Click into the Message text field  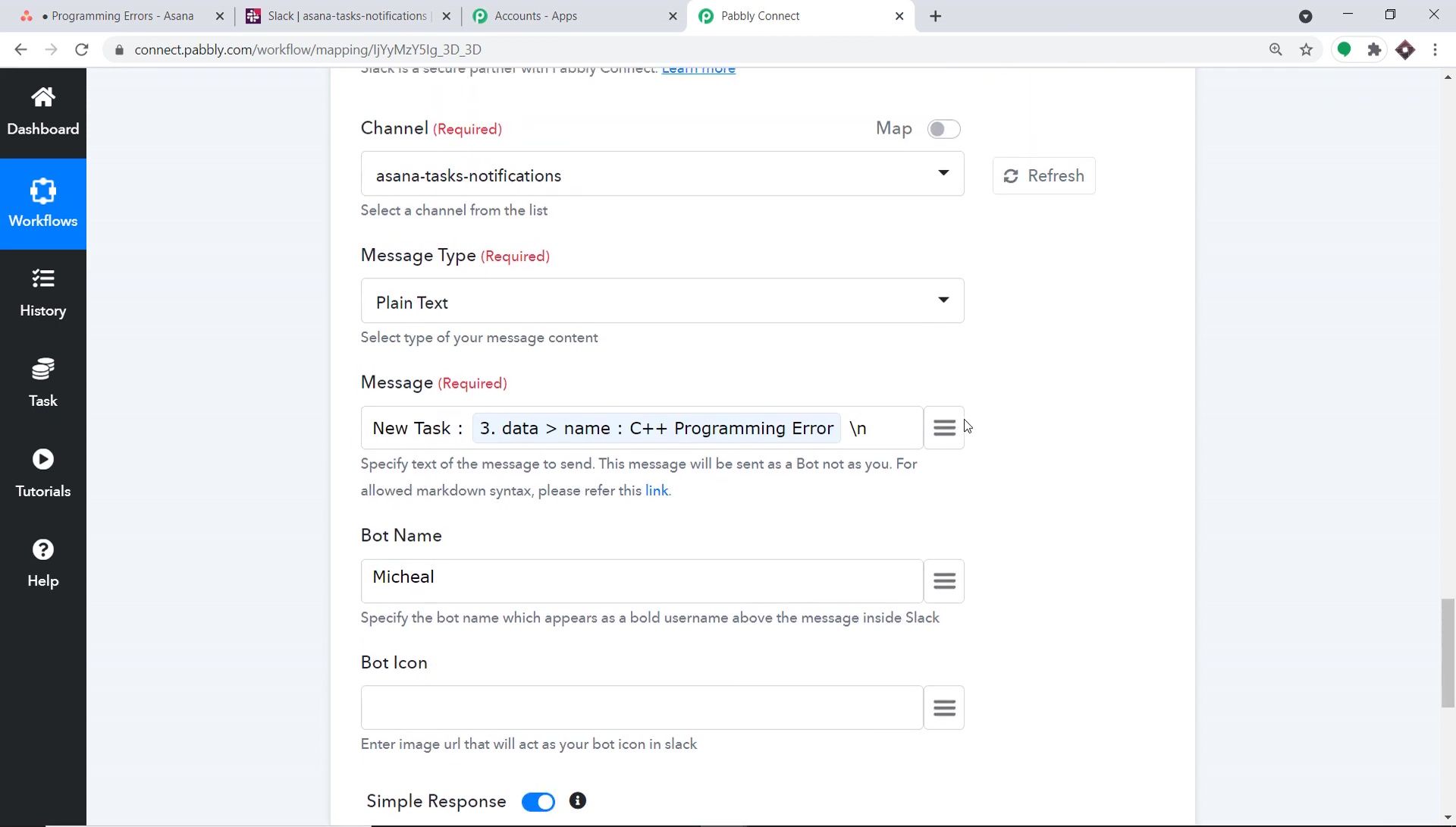point(642,428)
